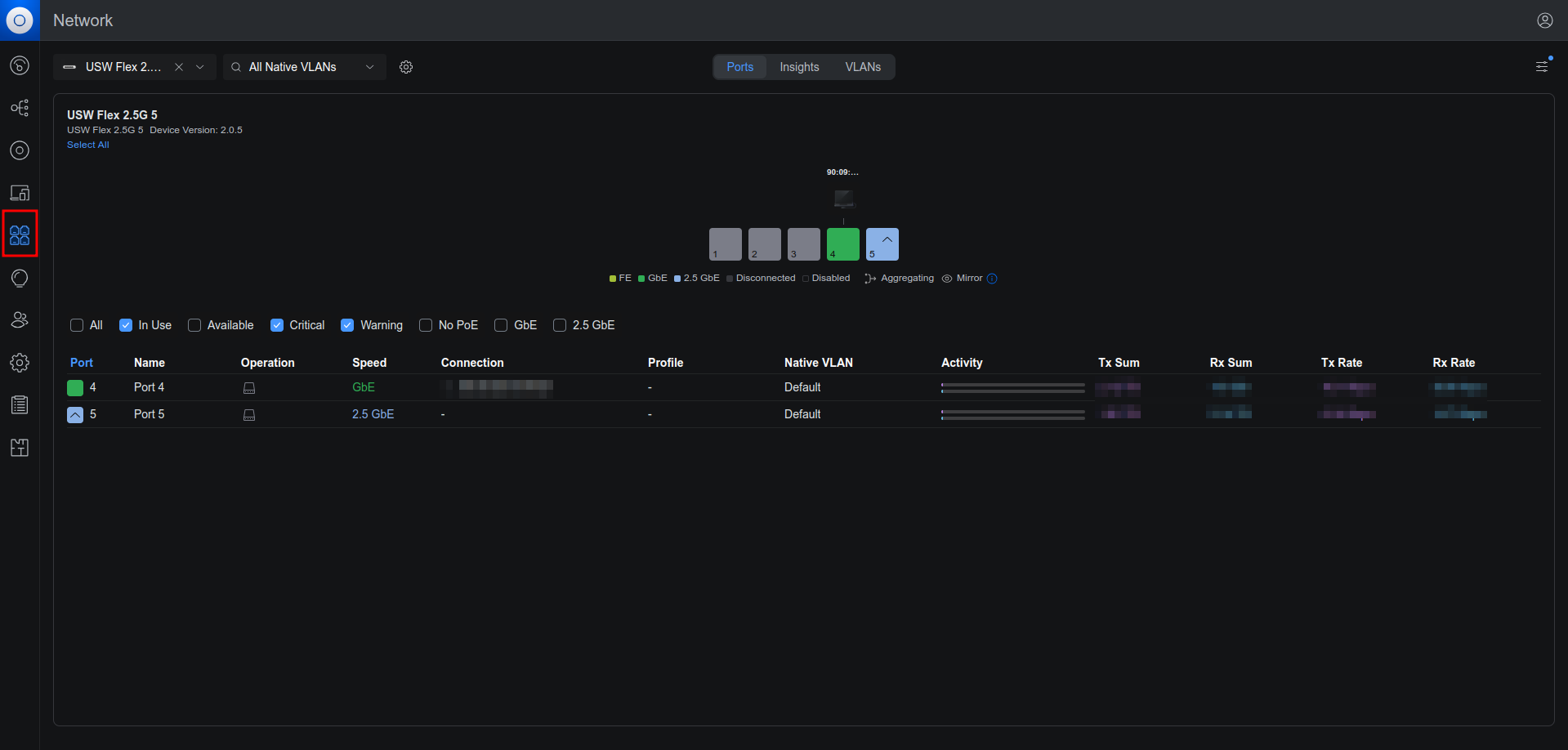Screen dimensions: 1568x750
Task: Open the Topology sidebar icon
Action: (x=20, y=108)
